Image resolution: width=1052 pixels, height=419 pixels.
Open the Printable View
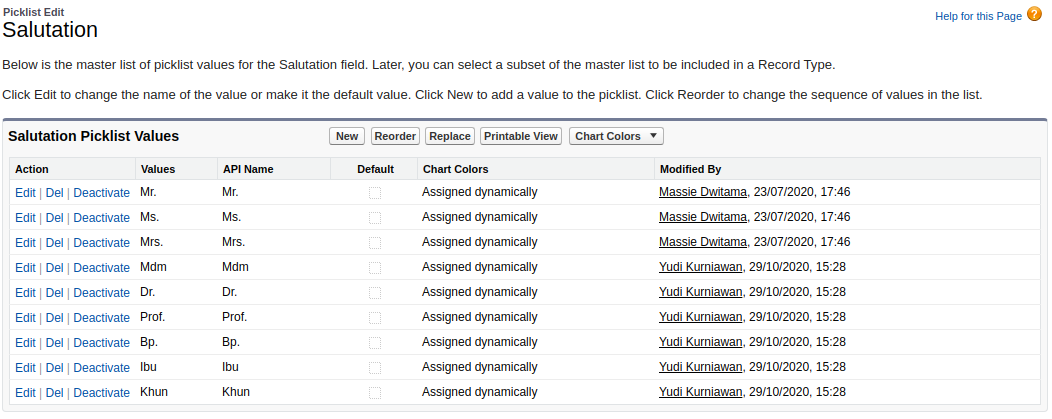(x=521, y=136)
